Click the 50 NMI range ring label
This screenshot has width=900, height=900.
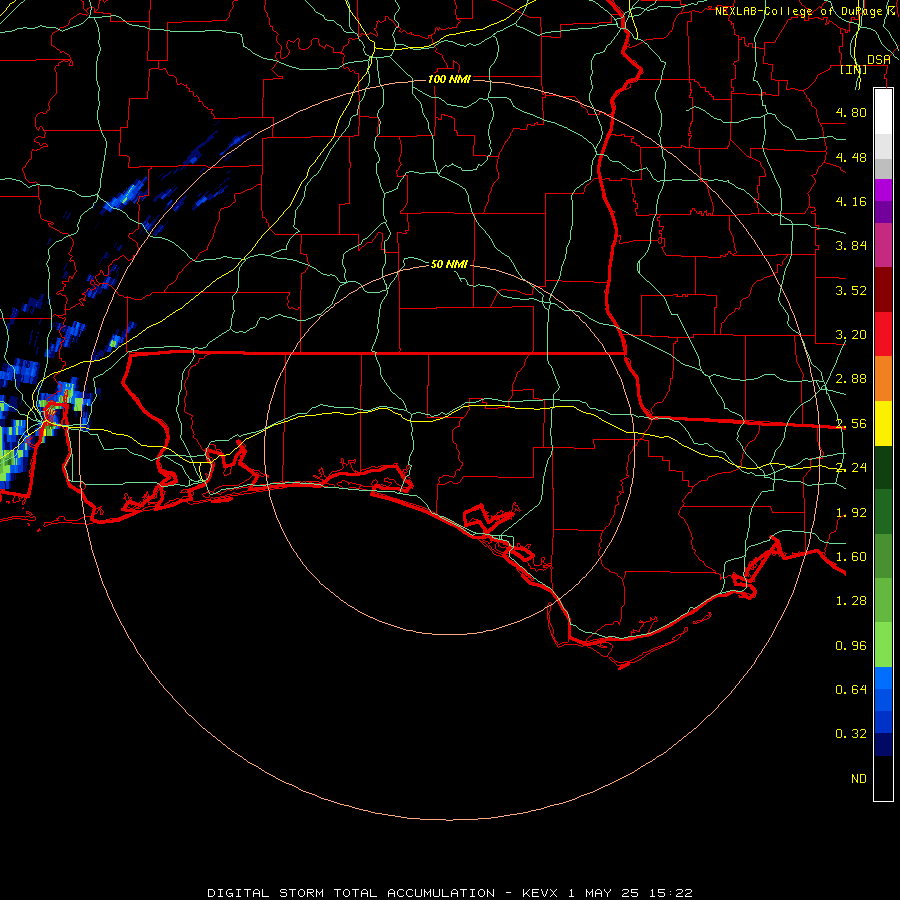click(449, 264)
